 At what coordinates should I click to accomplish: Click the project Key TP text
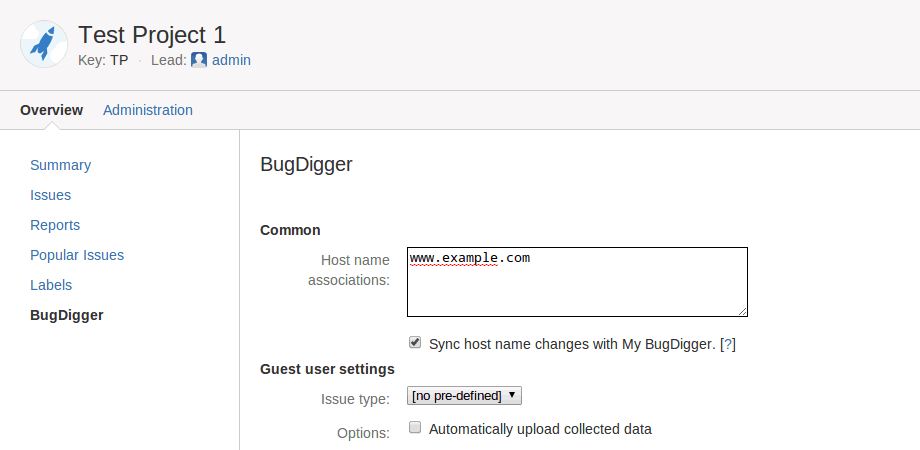coord(103,60)
